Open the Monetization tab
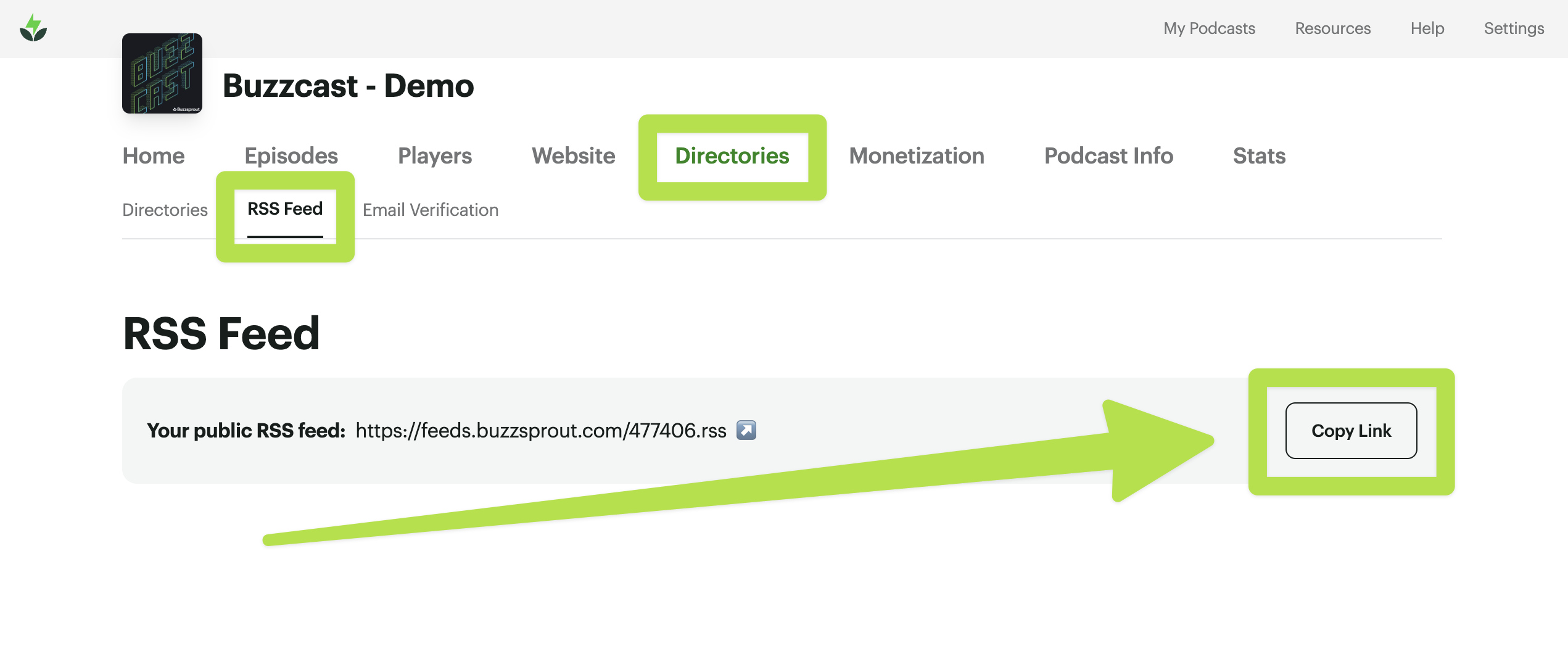Screen dimensions: 1568x659 point(917,155)
